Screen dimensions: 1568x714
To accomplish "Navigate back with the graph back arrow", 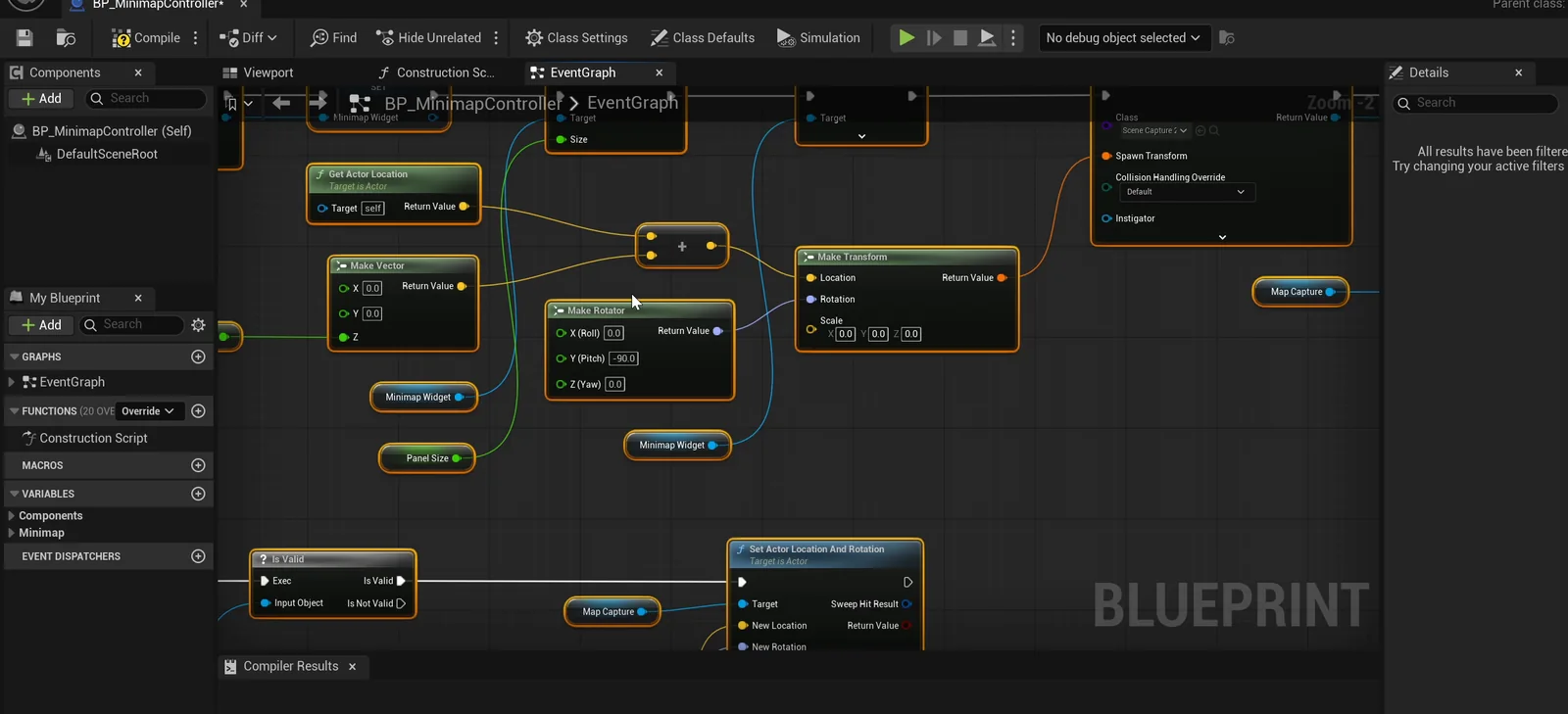I will (x=281, y=103).
